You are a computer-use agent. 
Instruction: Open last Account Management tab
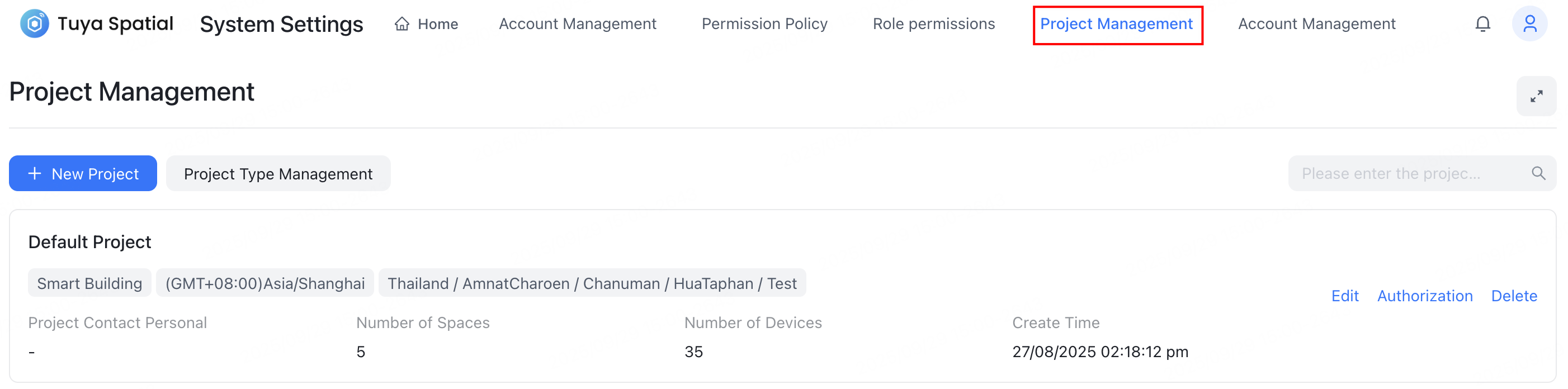coord(1316,23)
